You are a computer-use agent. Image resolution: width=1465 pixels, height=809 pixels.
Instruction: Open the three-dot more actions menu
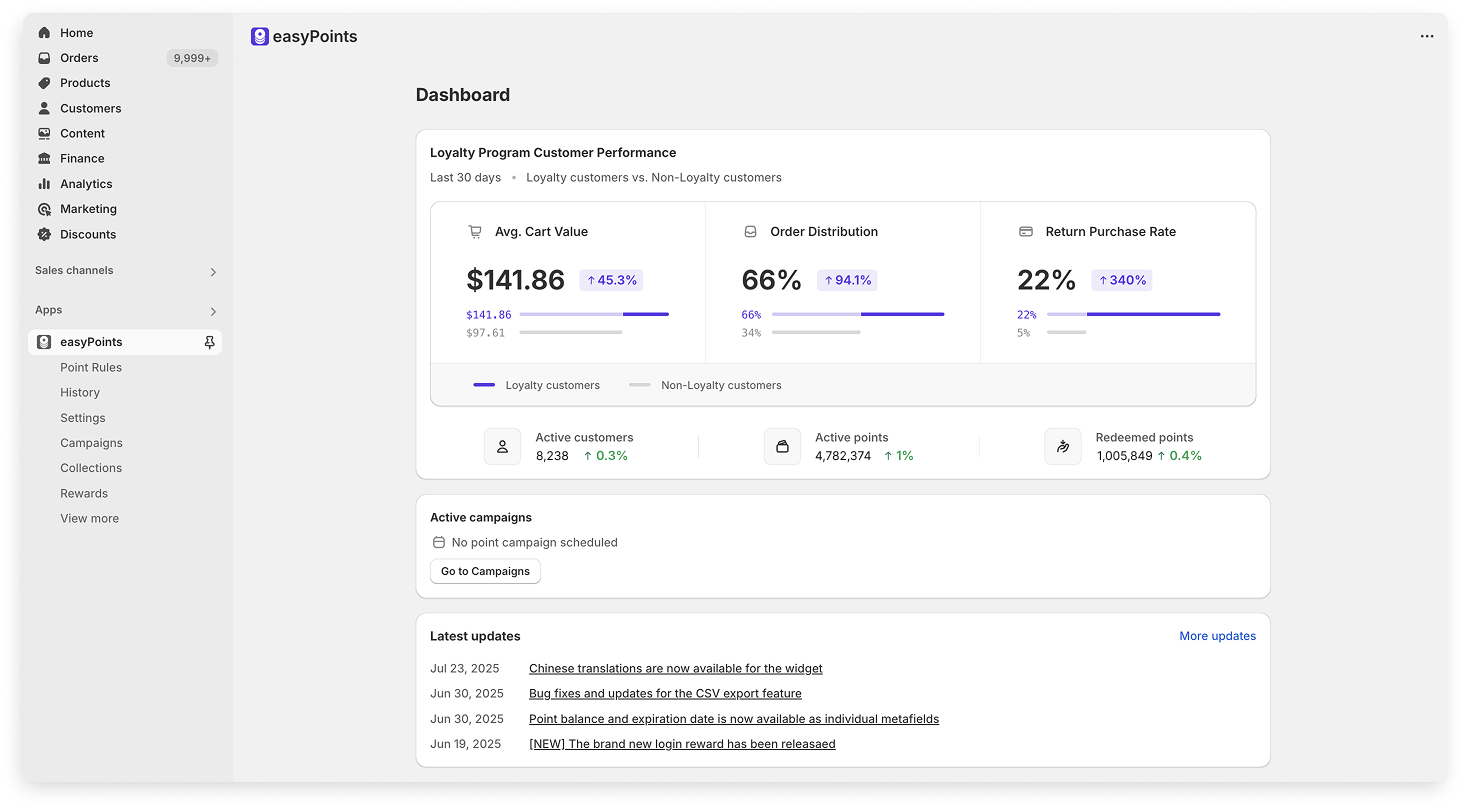1427,36
